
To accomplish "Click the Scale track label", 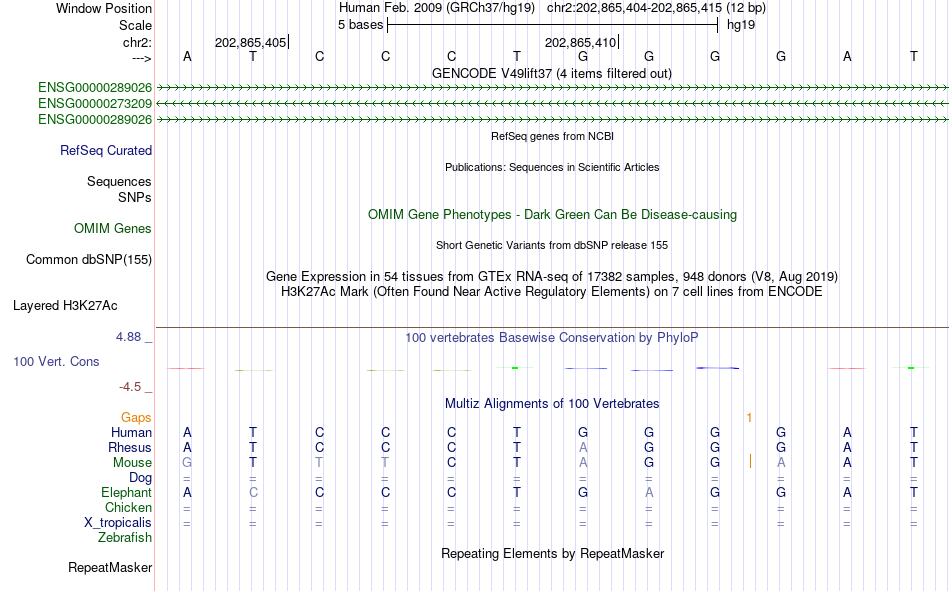I will click(x=135, y=25).
